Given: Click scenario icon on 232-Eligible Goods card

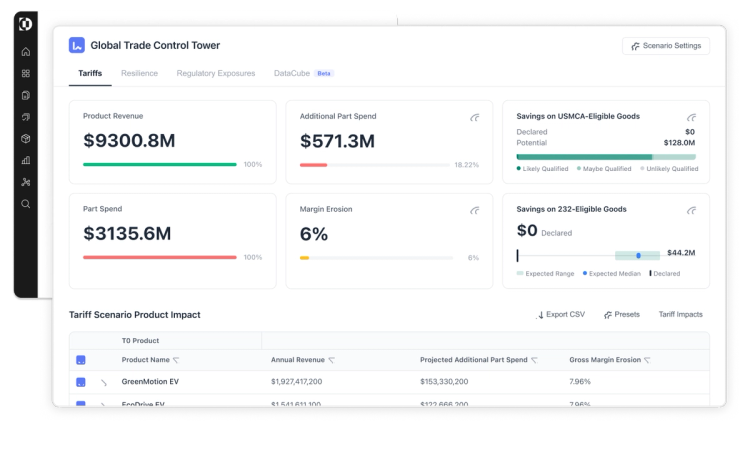Looking at the screenshot, I should tap(692, 210).
